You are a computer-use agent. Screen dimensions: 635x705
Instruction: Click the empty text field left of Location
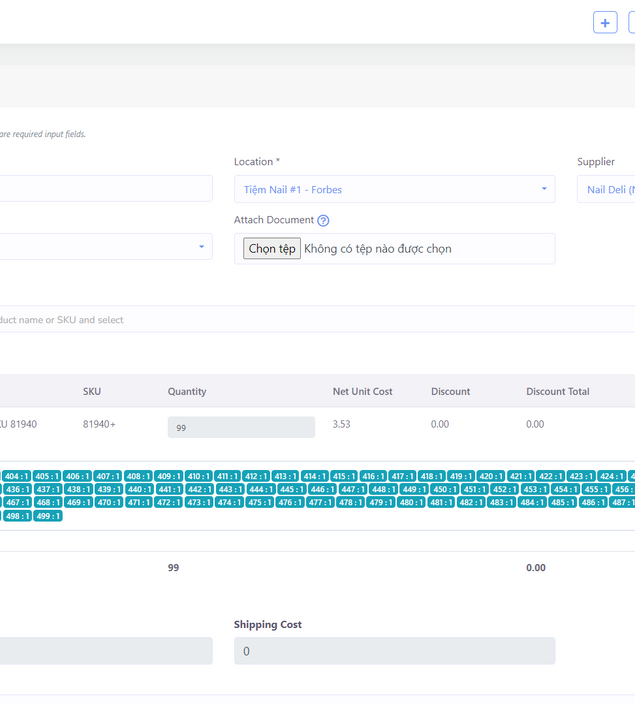point(105,189)
